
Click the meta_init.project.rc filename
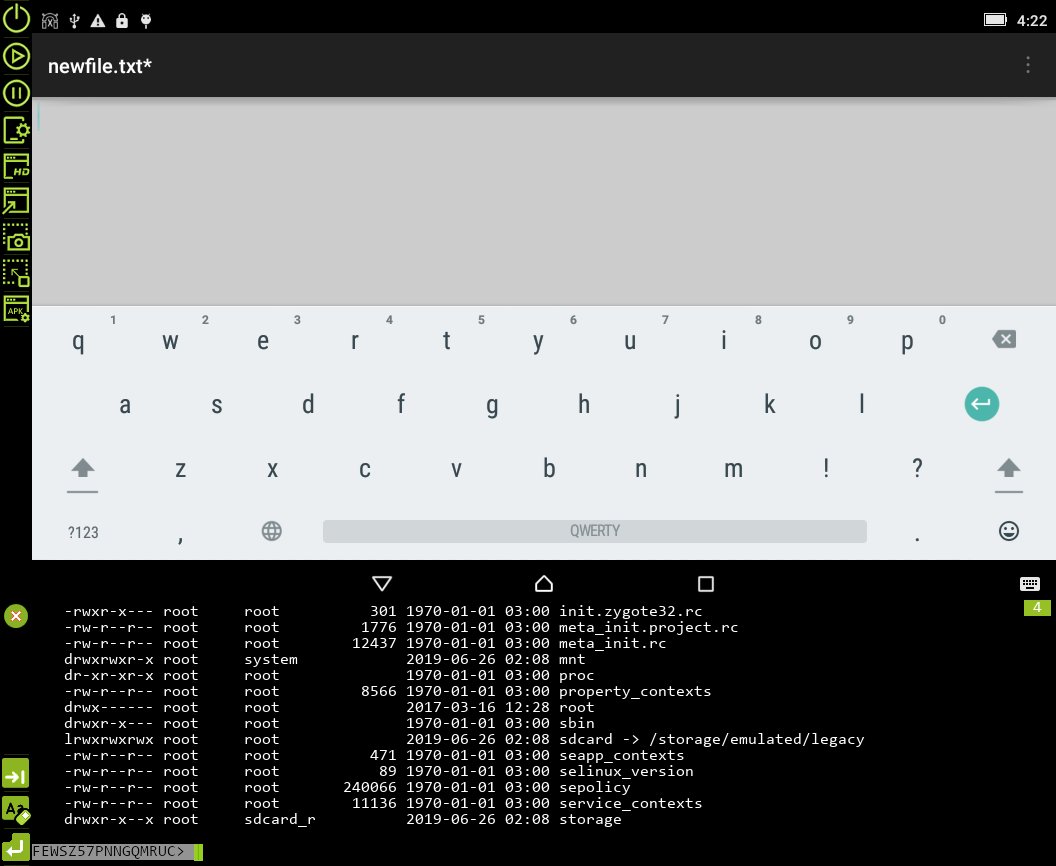point(649,627)
